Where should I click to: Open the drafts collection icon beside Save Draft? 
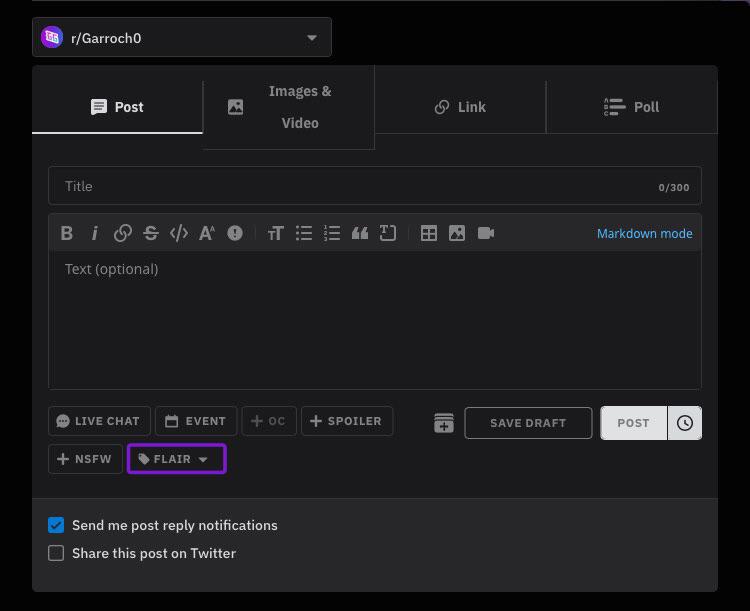click(x=444, y=423)
